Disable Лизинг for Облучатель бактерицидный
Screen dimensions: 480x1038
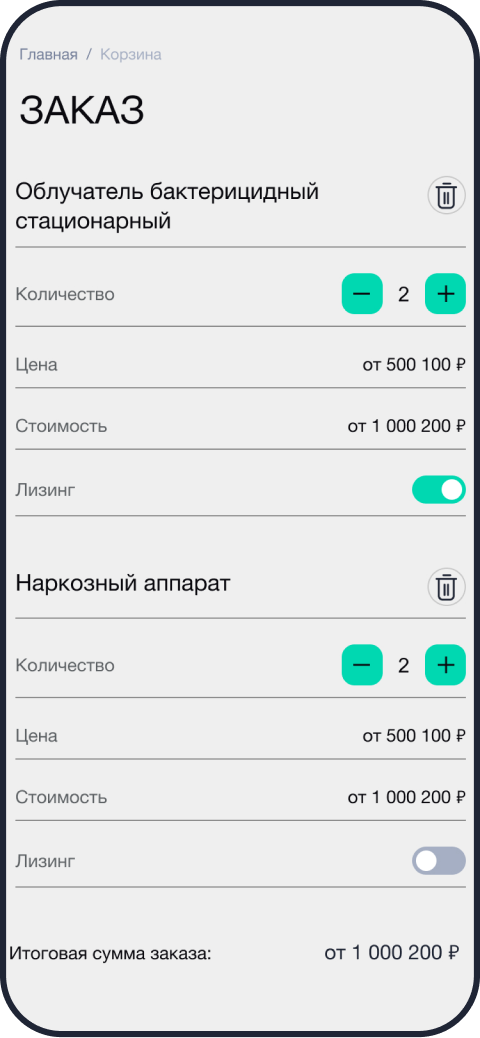439,490
